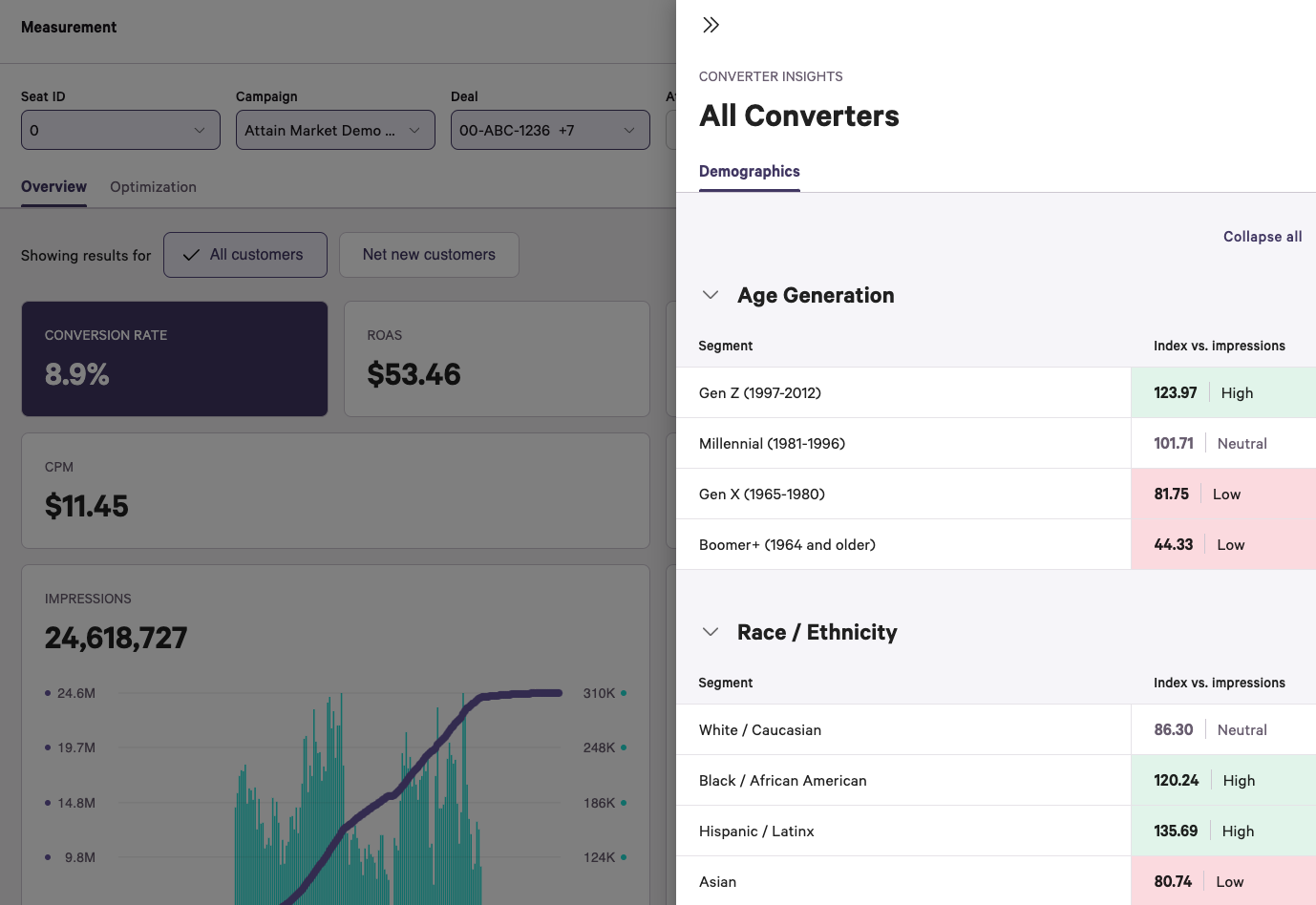This screenshot has width=1316, height=905.
Task: Click the Overview tab label
Action: coord(53,187)
